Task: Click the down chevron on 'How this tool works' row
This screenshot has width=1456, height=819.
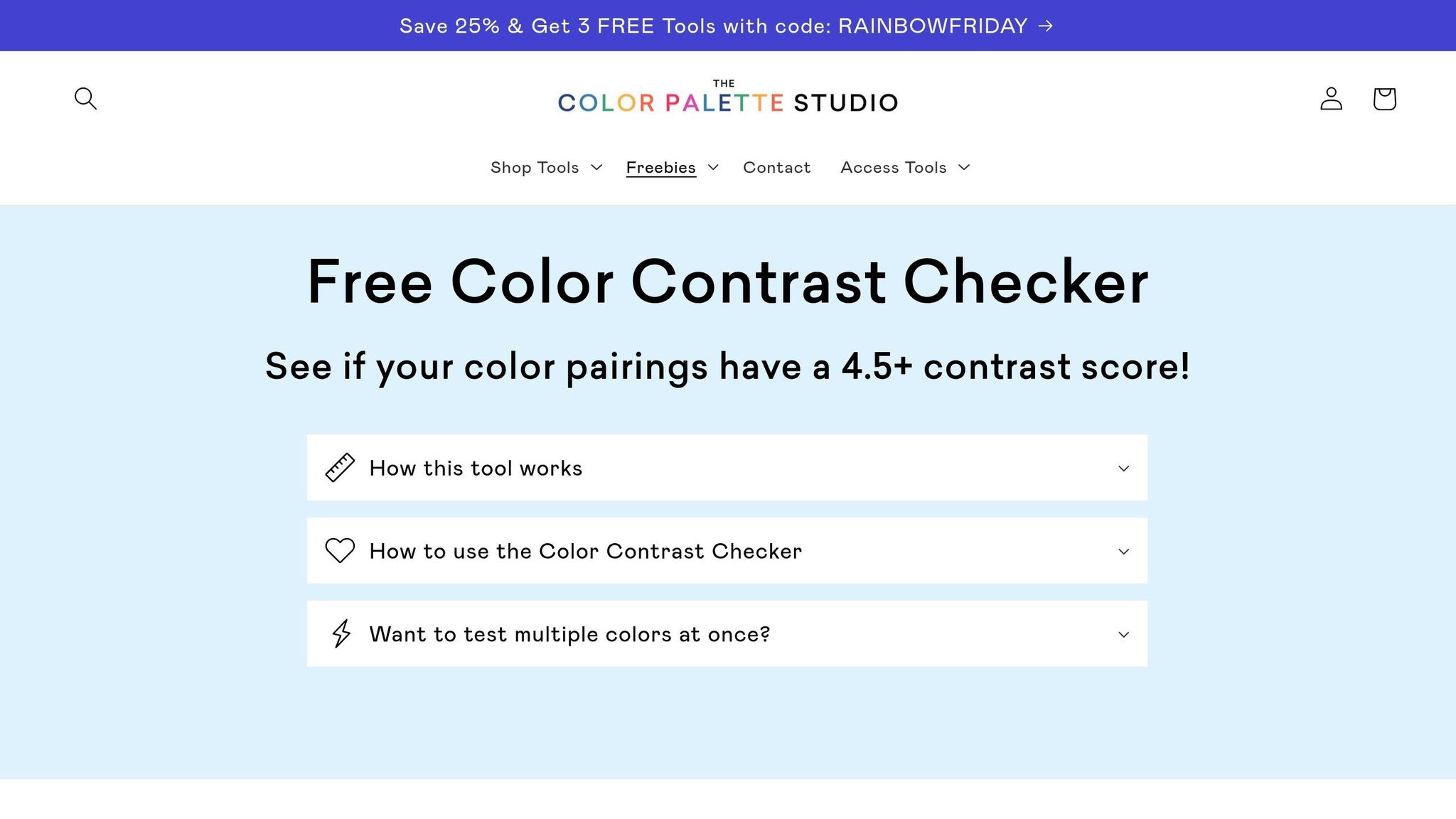Action: (x=1123, y=468)
